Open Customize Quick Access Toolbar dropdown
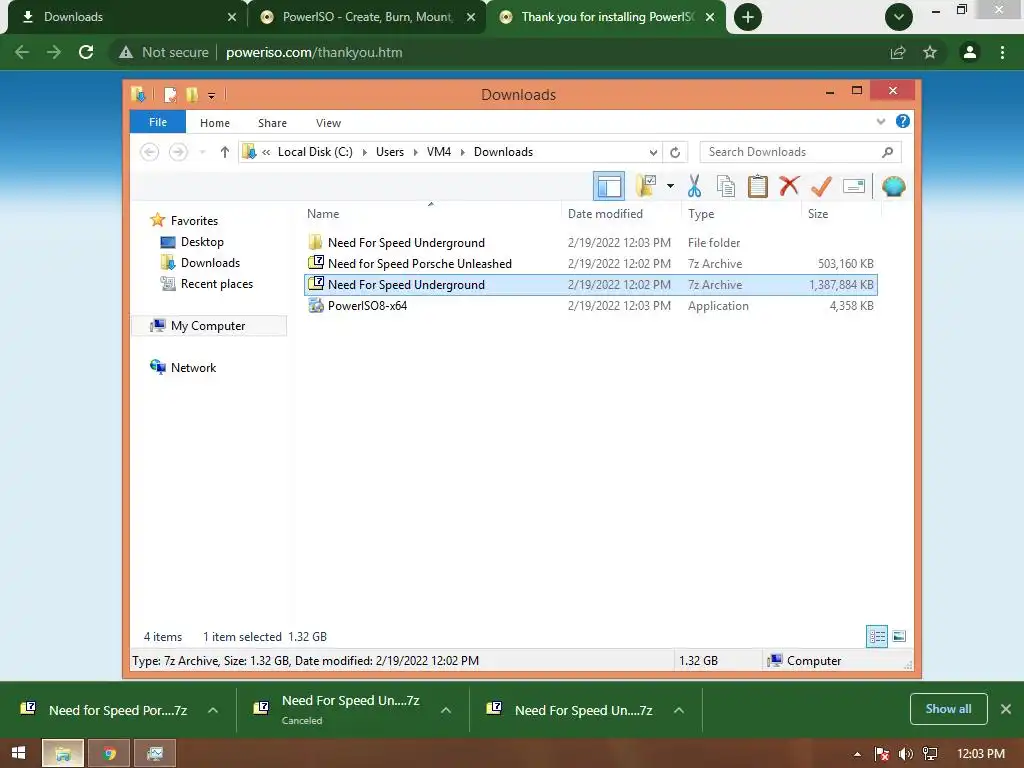Screen dimensions: 1024x768 (211, 95)
